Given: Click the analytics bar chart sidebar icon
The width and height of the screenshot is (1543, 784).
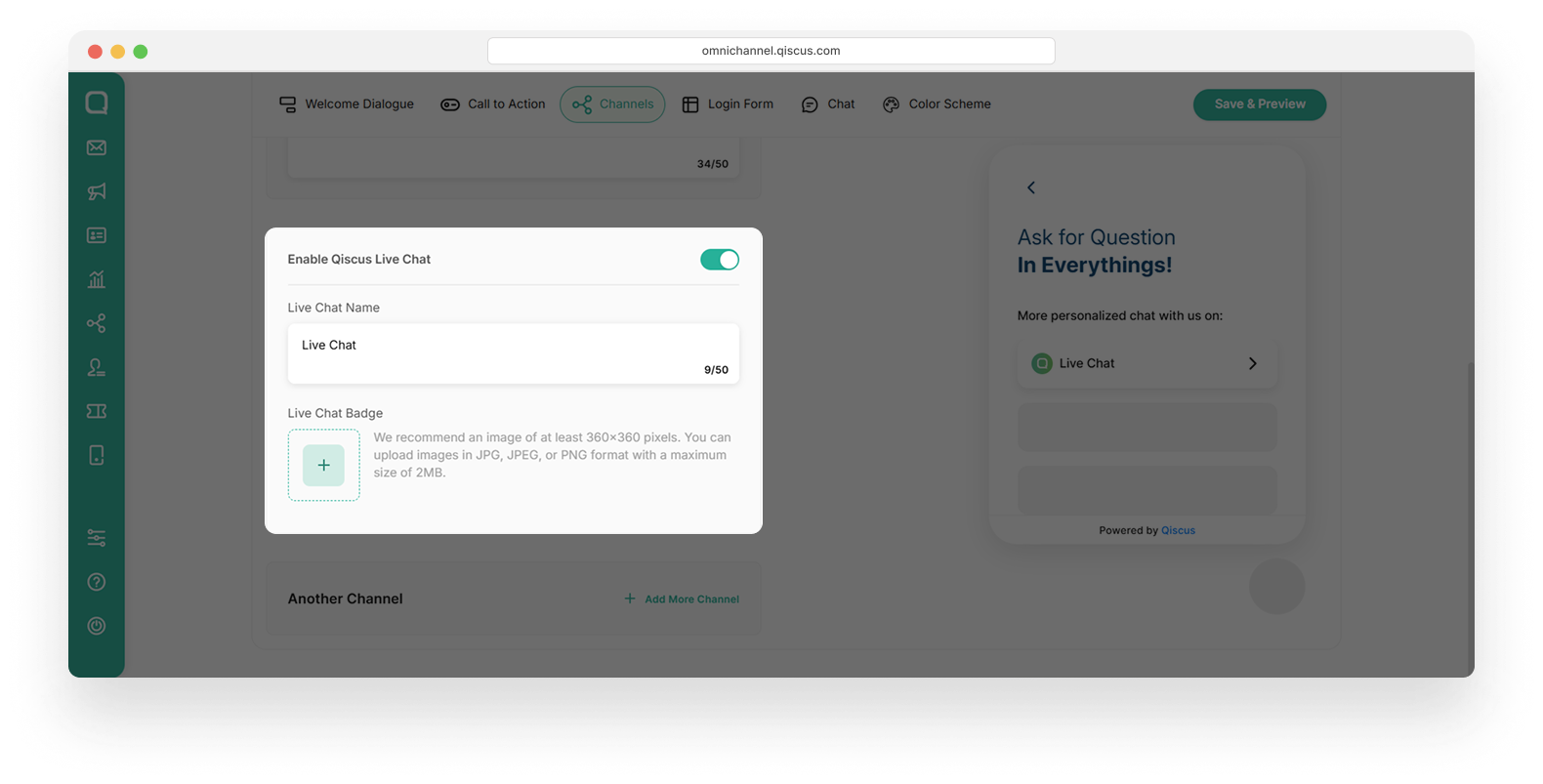Looking at the screenshot, I should [x=96, y=279].
